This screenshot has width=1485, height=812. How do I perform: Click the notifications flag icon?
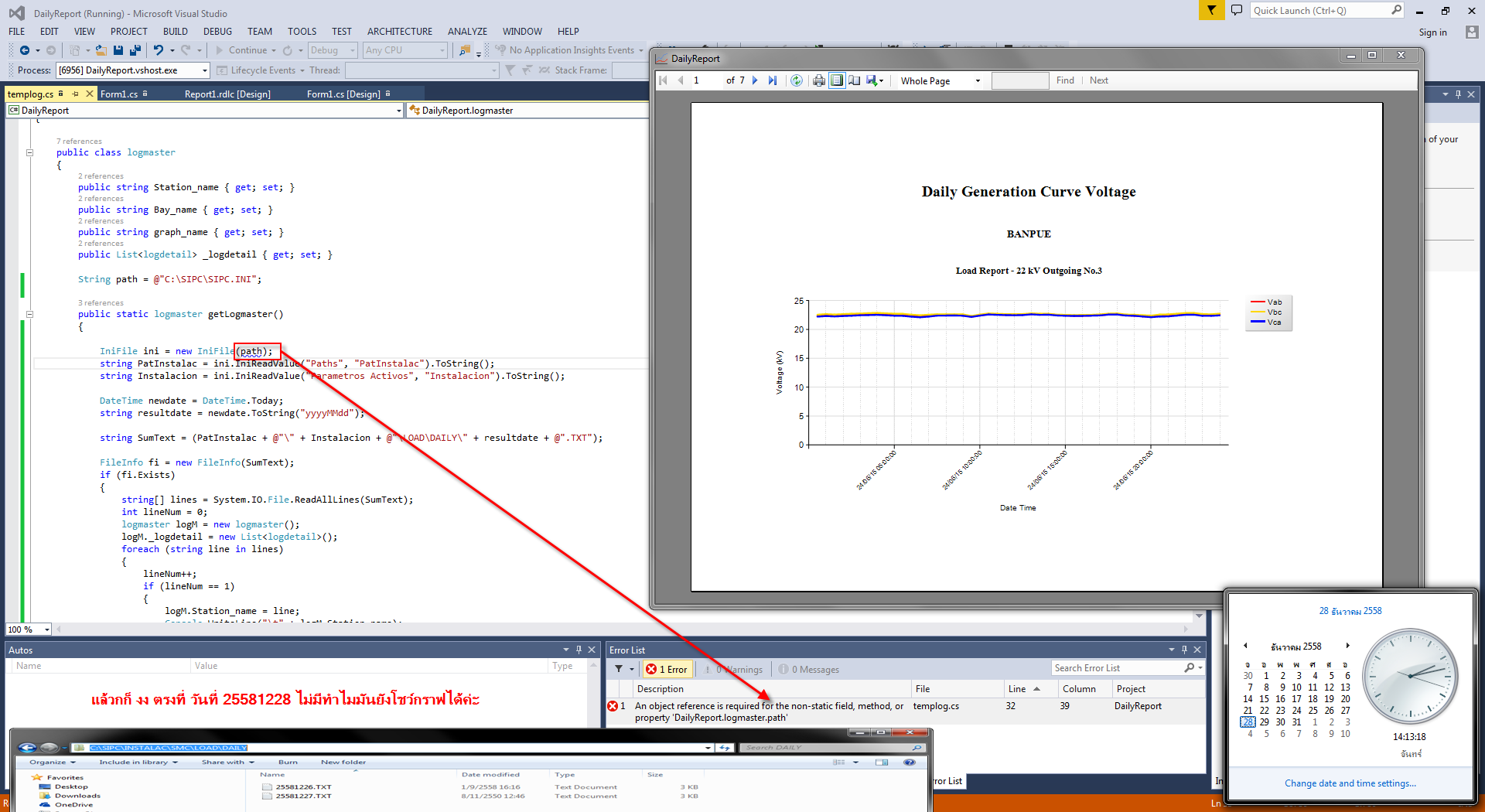pos(1211,11)
